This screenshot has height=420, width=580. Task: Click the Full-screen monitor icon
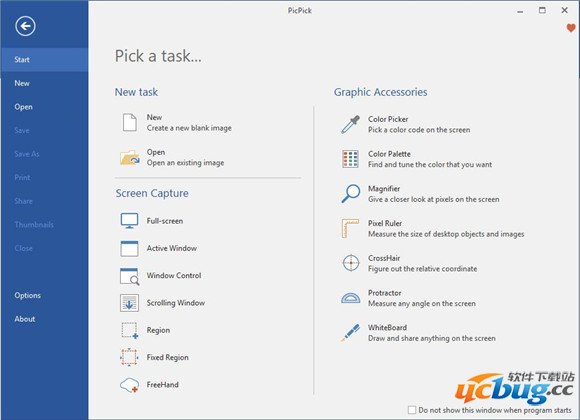[129, 221]
